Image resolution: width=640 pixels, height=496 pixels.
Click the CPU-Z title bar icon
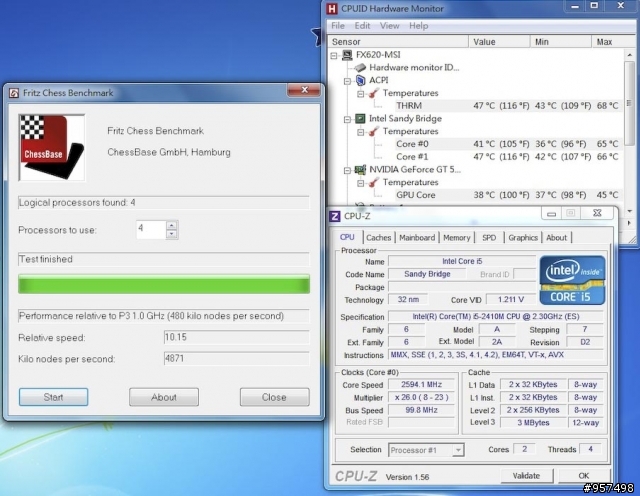point(335,216)
